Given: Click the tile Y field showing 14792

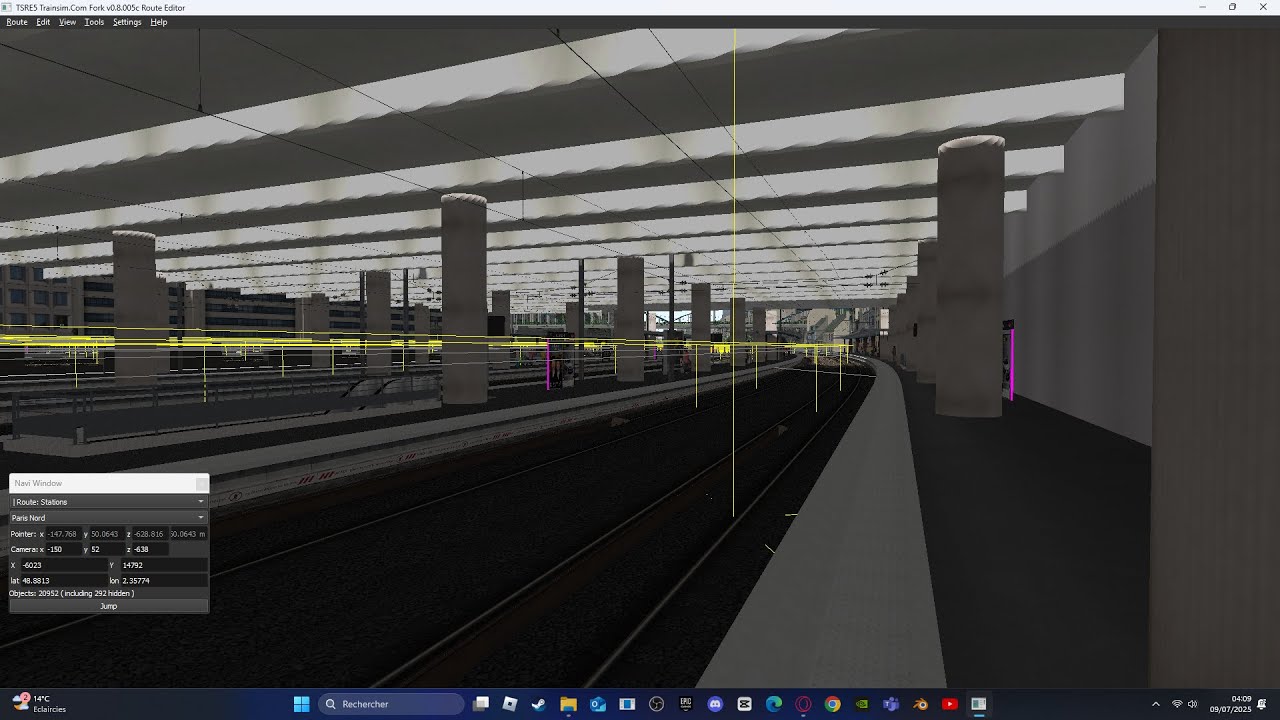Looking at the screenshot, I should (163, 565).
